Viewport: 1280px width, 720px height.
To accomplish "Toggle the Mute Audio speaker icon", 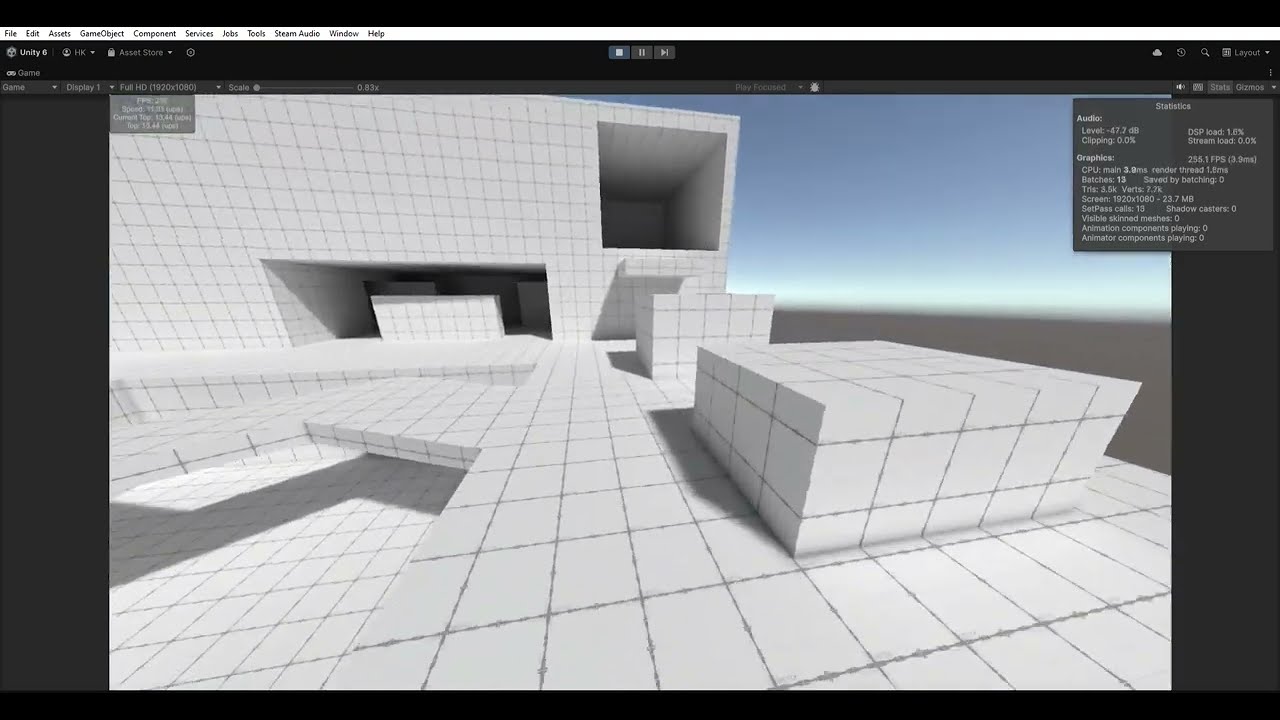I will [1180, 87].
